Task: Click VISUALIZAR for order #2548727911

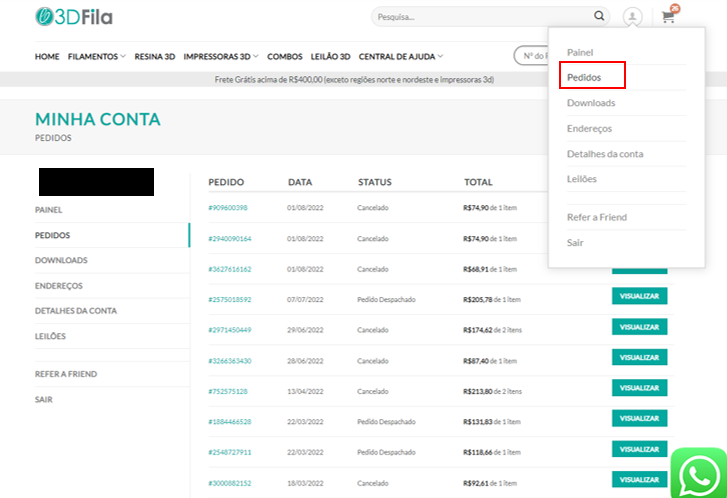Action: [x=639, y=449]
